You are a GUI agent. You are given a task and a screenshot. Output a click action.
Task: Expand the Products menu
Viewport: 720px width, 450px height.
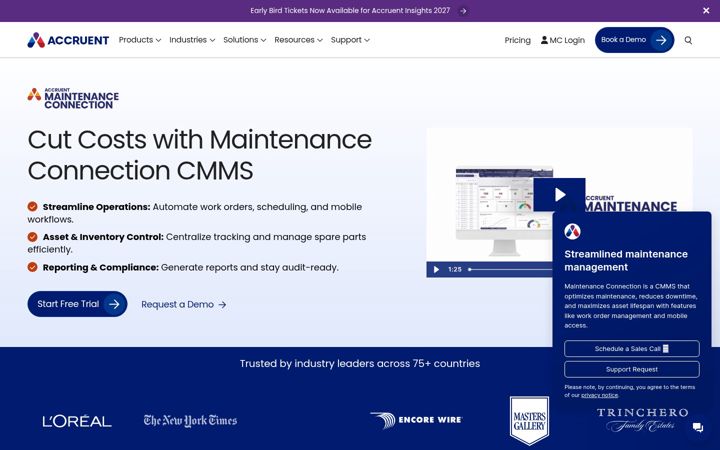tap(140, 40)
